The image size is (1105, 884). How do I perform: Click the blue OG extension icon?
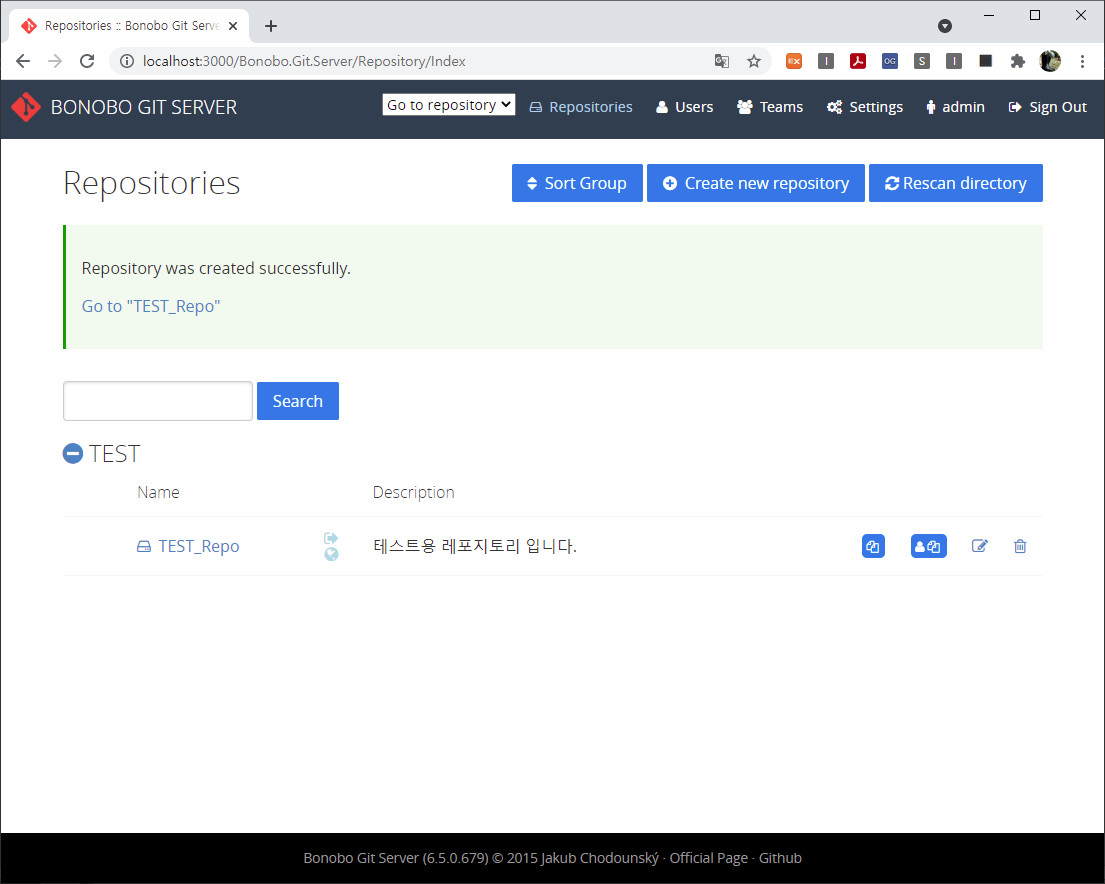pos(890,61)
